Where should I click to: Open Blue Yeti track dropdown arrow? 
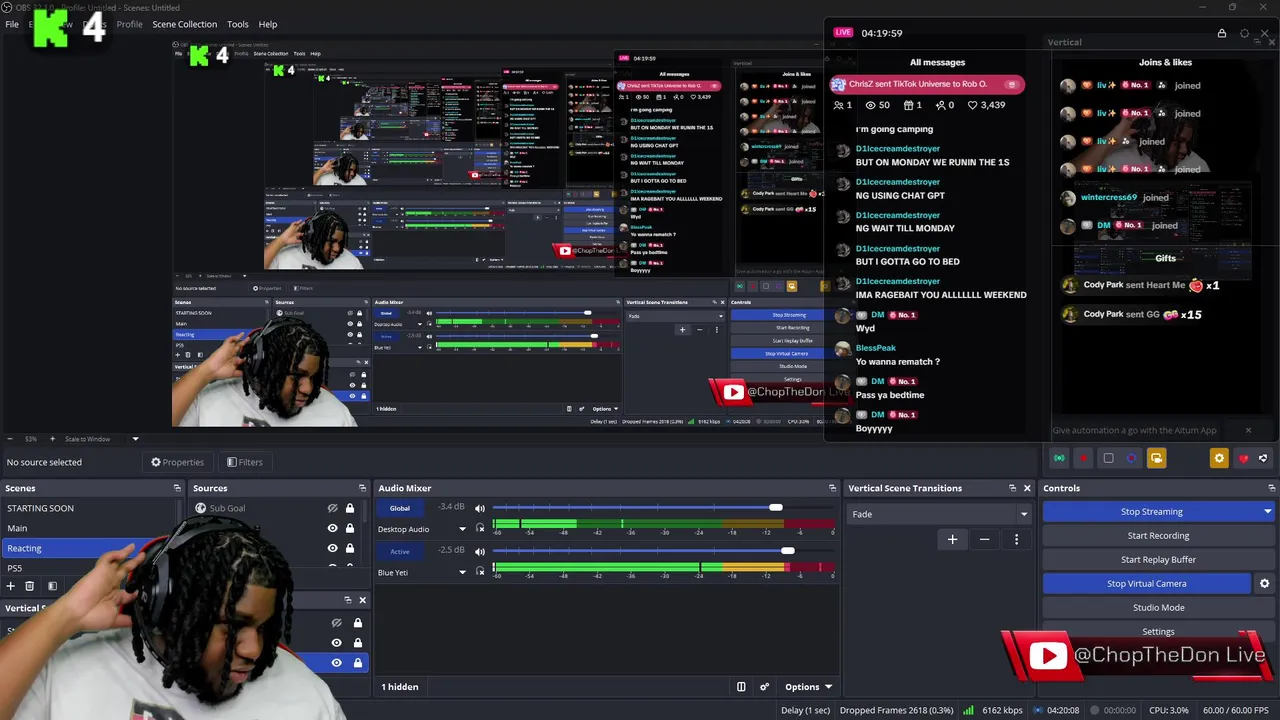coord(462,572)
